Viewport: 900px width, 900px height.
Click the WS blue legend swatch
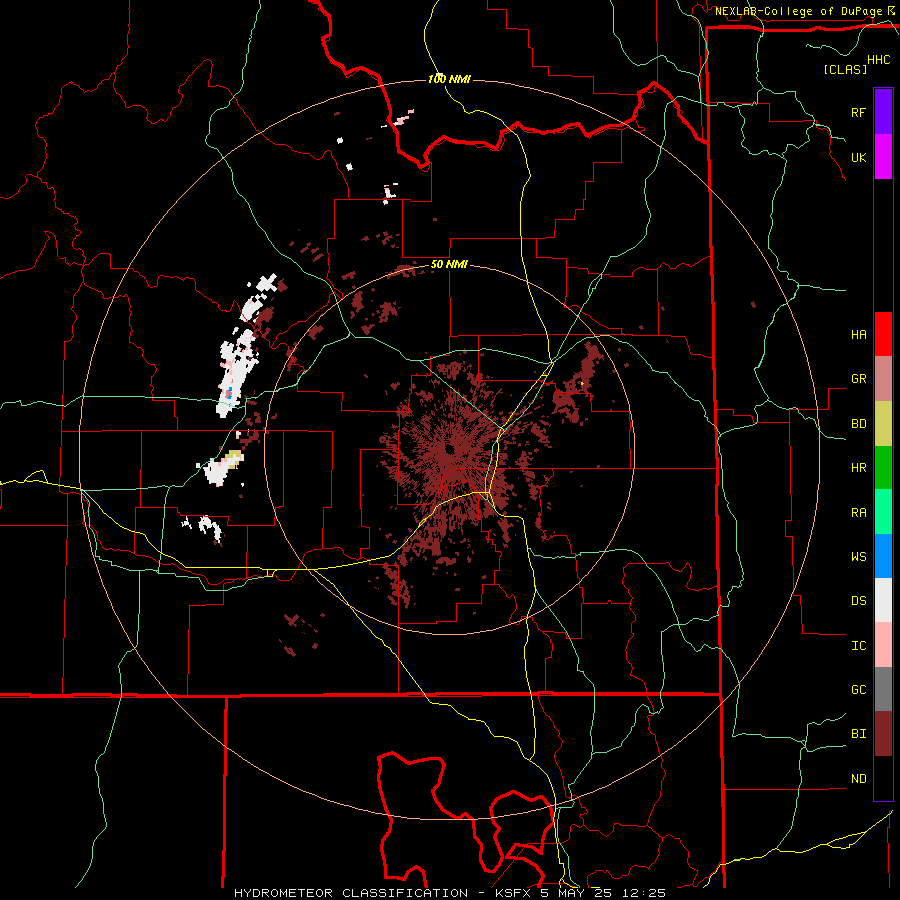[883, 556]
